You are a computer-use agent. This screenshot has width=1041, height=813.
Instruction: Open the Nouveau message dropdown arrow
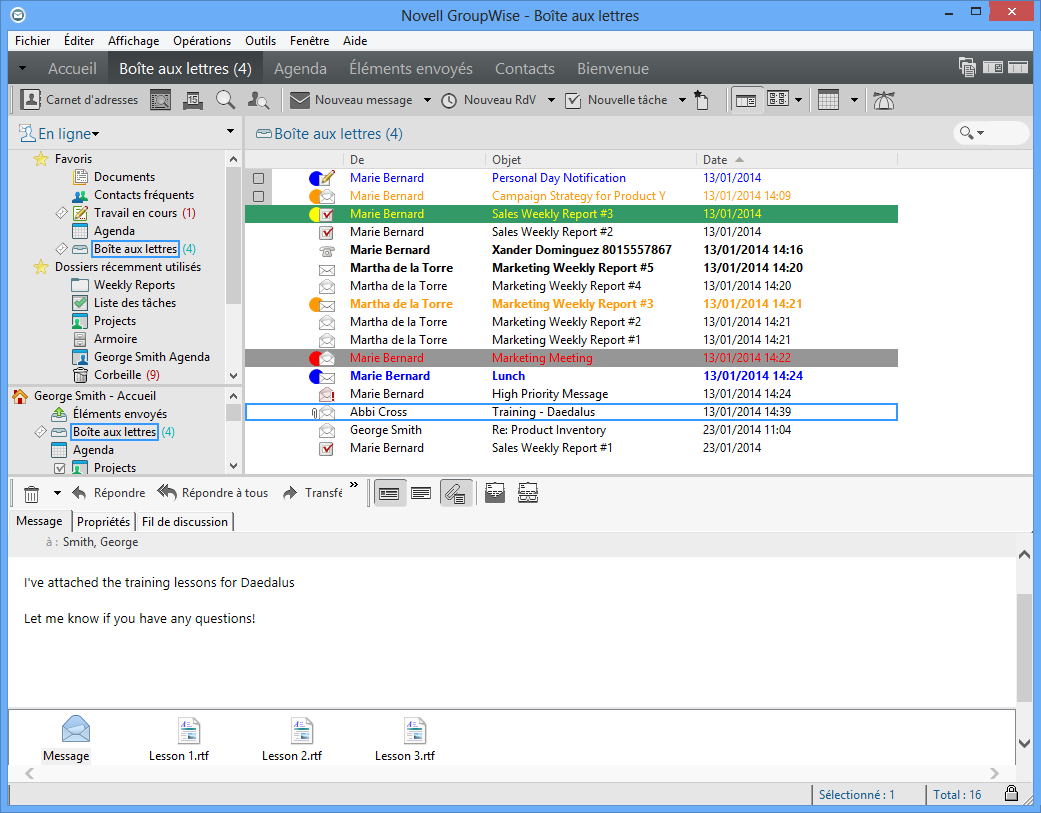click(x=427, y=100)
